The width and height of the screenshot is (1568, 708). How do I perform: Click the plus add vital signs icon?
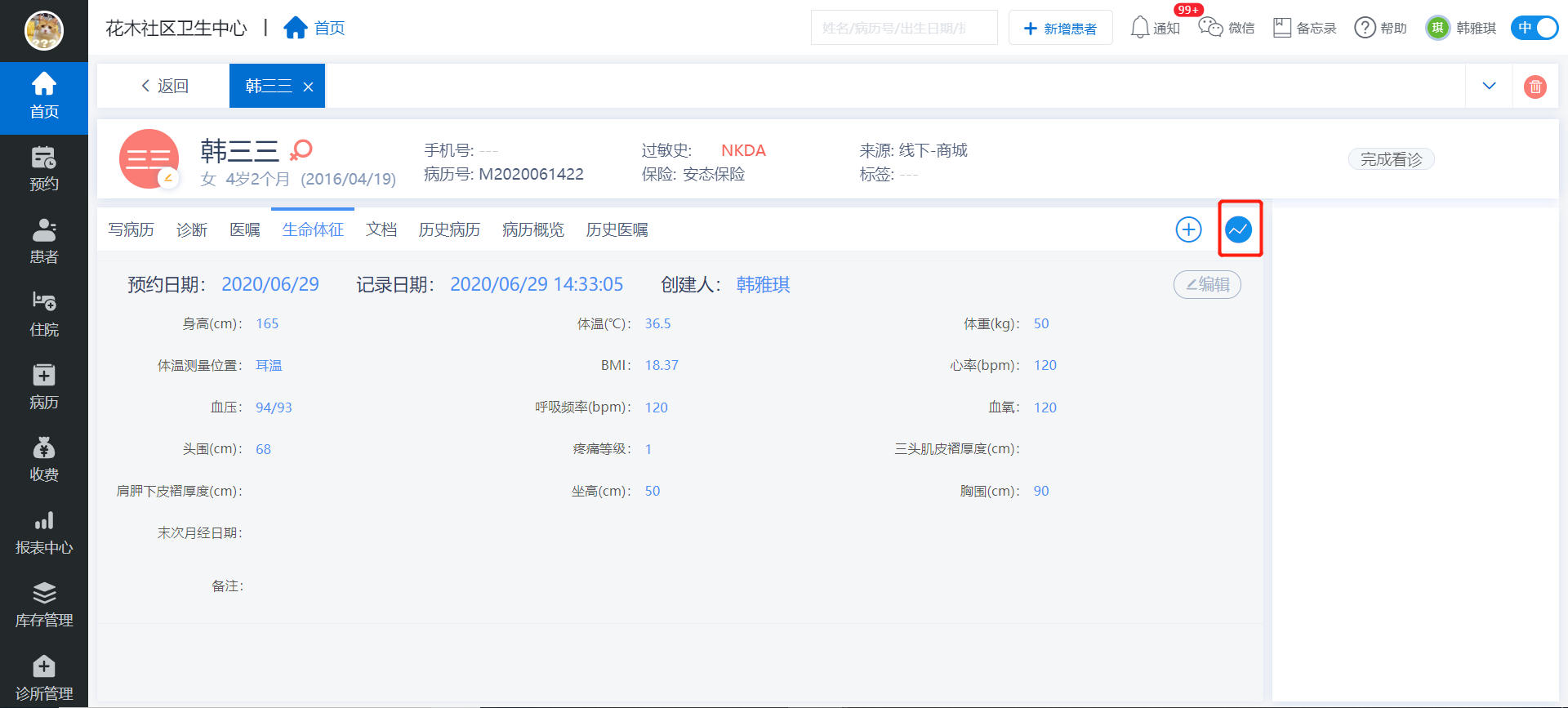click(1188, 229)
